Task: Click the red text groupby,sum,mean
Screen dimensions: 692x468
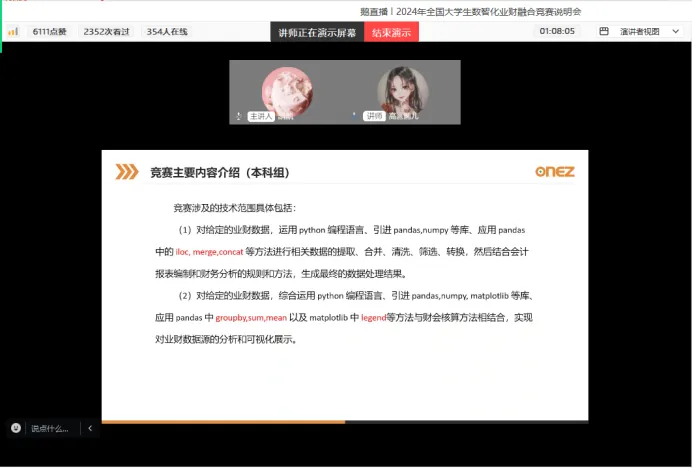Action: [251, 318]
